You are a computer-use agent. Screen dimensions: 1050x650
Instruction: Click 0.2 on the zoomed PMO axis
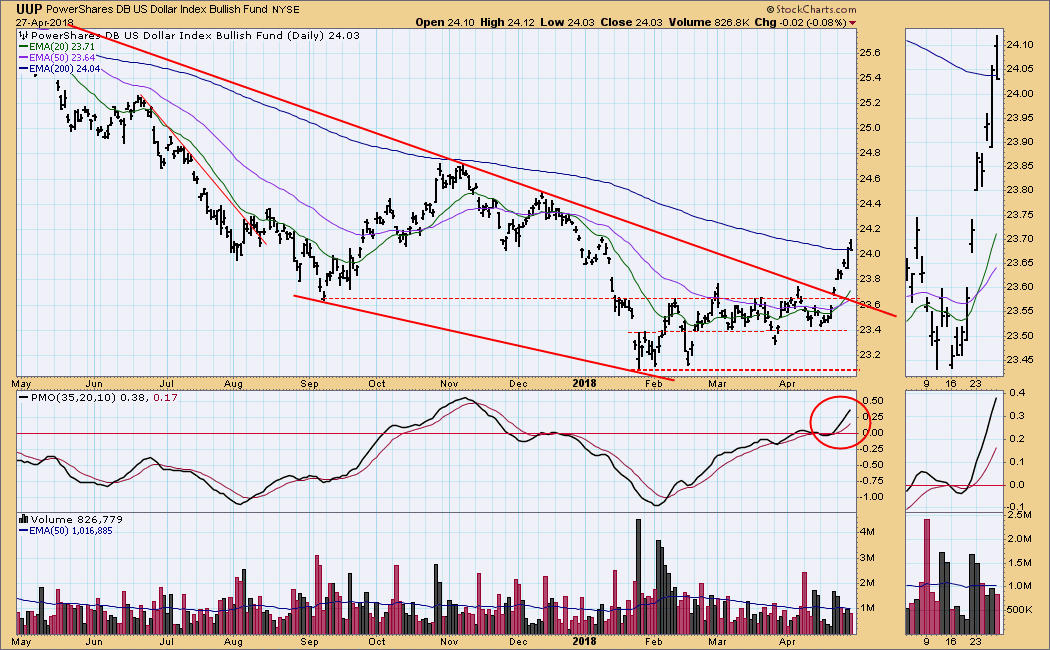pos(1017,439)
